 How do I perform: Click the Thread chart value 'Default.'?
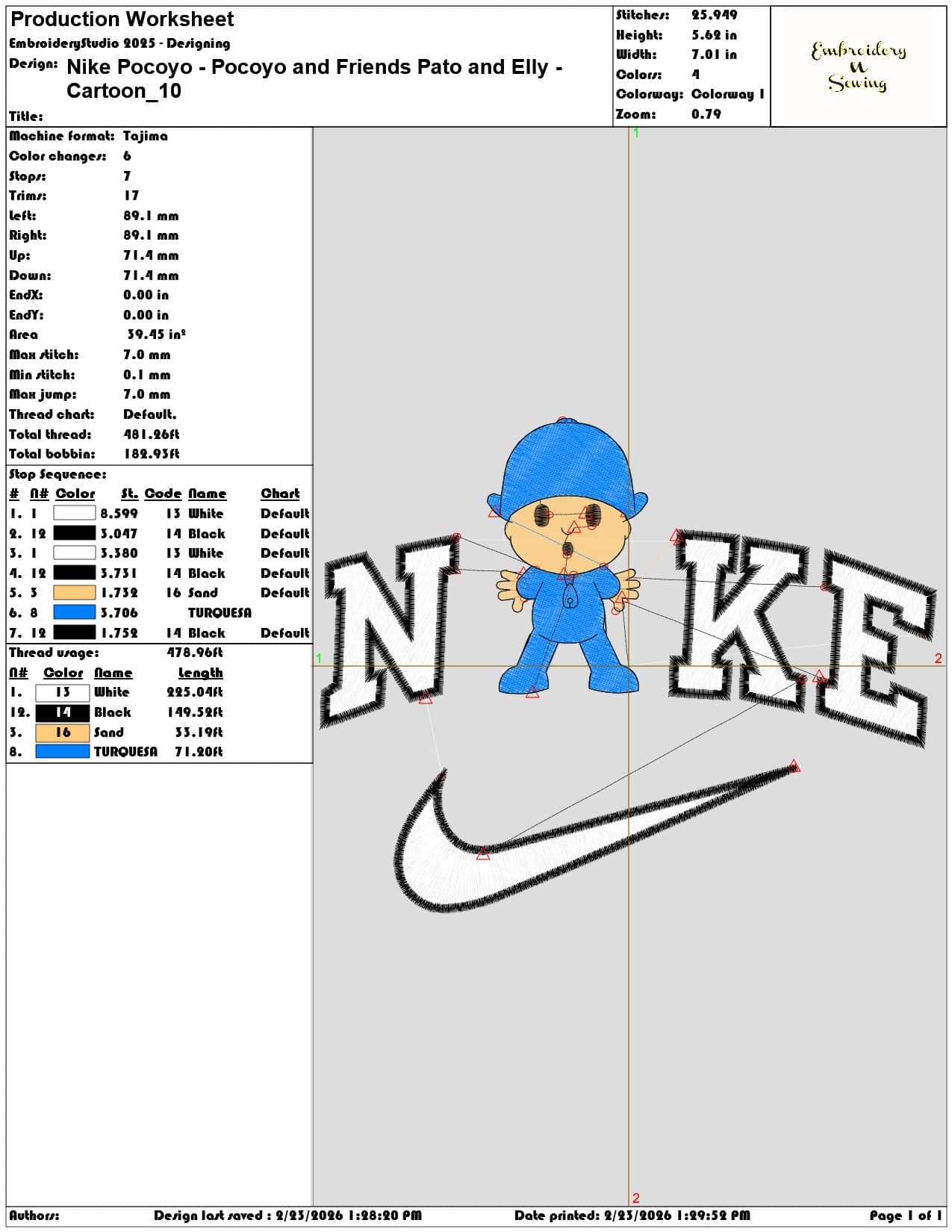150,414
